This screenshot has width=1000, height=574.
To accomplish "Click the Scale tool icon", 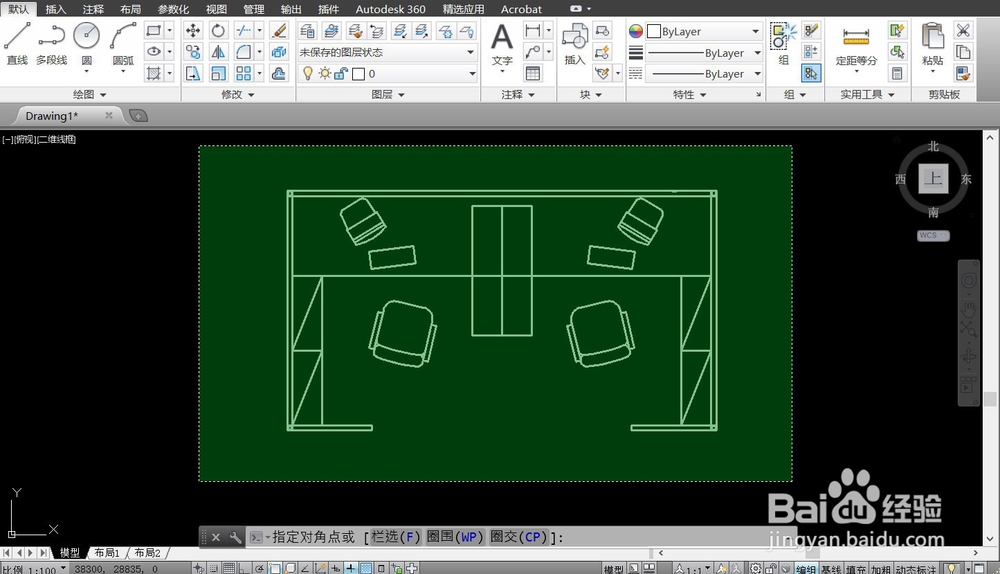I will 218,73.
